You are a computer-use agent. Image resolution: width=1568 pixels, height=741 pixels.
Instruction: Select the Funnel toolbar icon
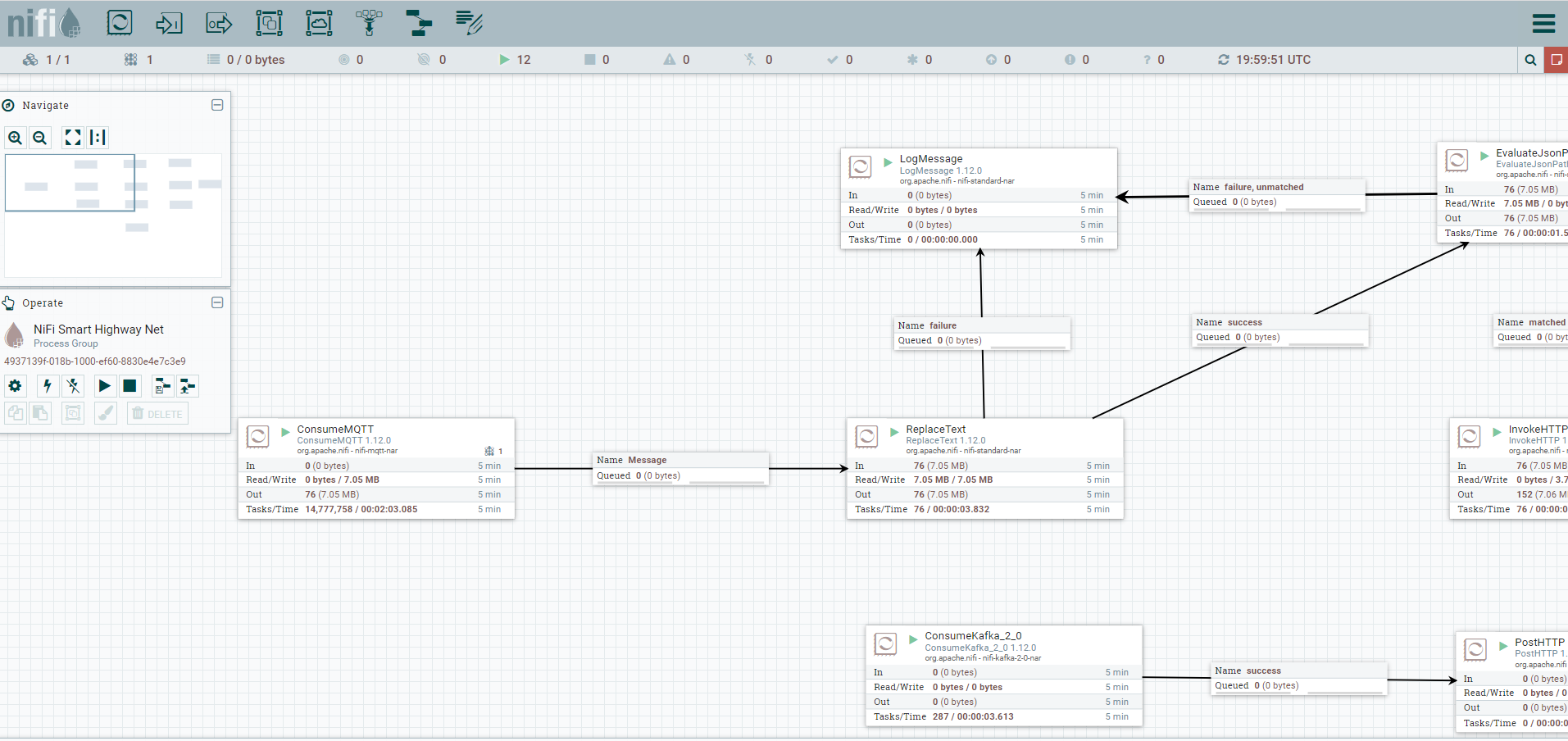(369, 23)
